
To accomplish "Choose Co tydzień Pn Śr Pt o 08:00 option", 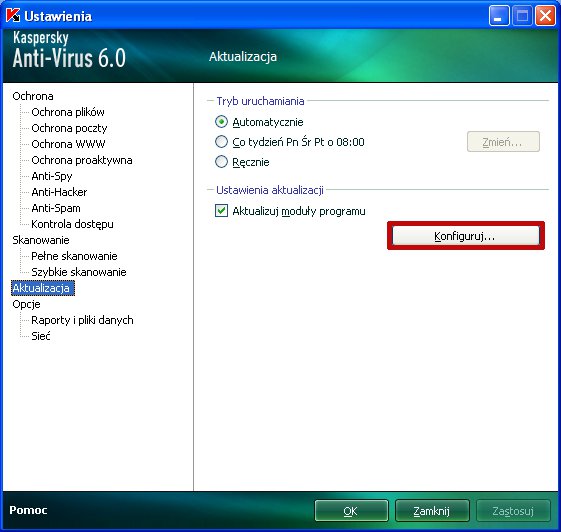I will (x=221, y=142).
